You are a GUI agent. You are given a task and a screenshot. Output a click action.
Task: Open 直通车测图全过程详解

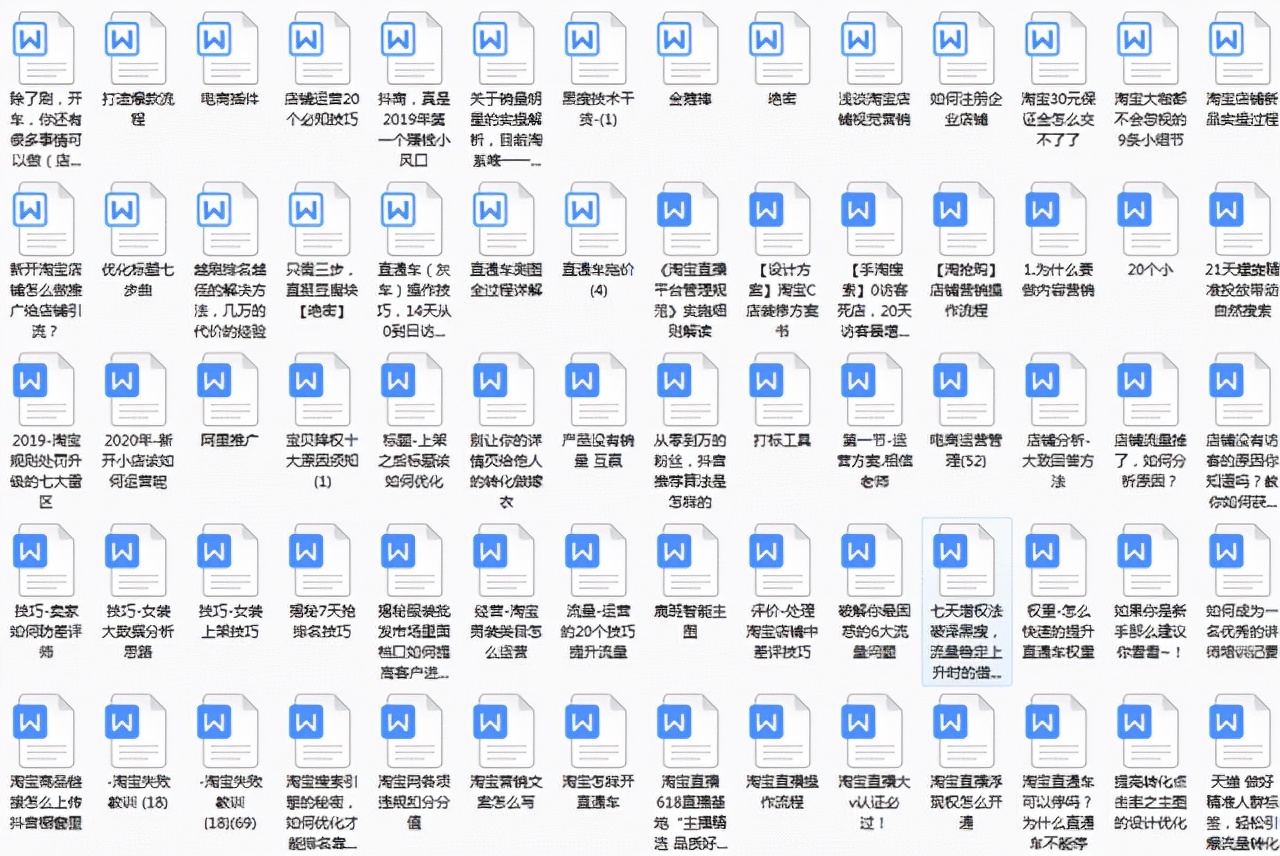point(504,217)
